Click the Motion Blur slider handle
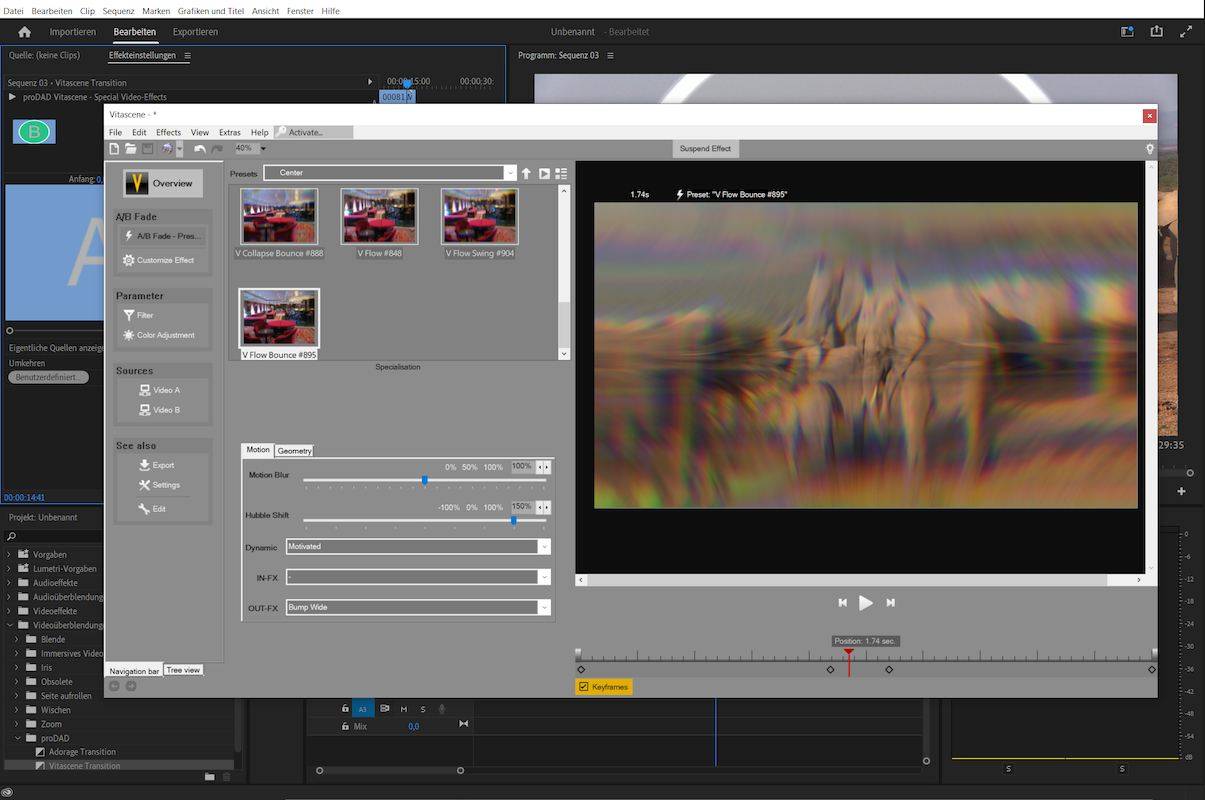 tap(424, 481)
